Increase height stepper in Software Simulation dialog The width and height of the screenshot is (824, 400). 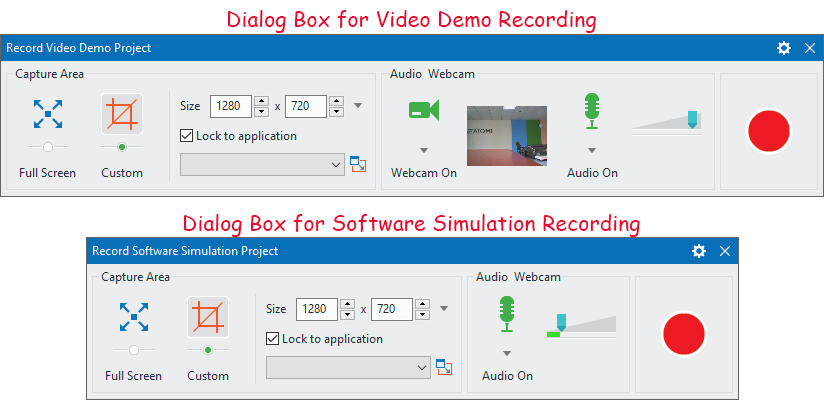coord(423,304)
